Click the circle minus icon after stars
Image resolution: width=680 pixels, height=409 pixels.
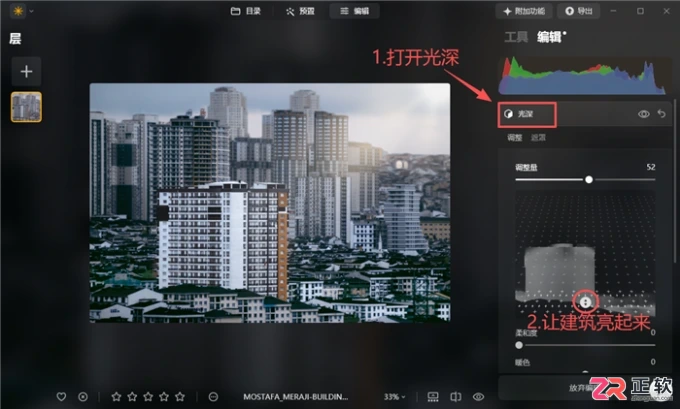coord(213,396)
